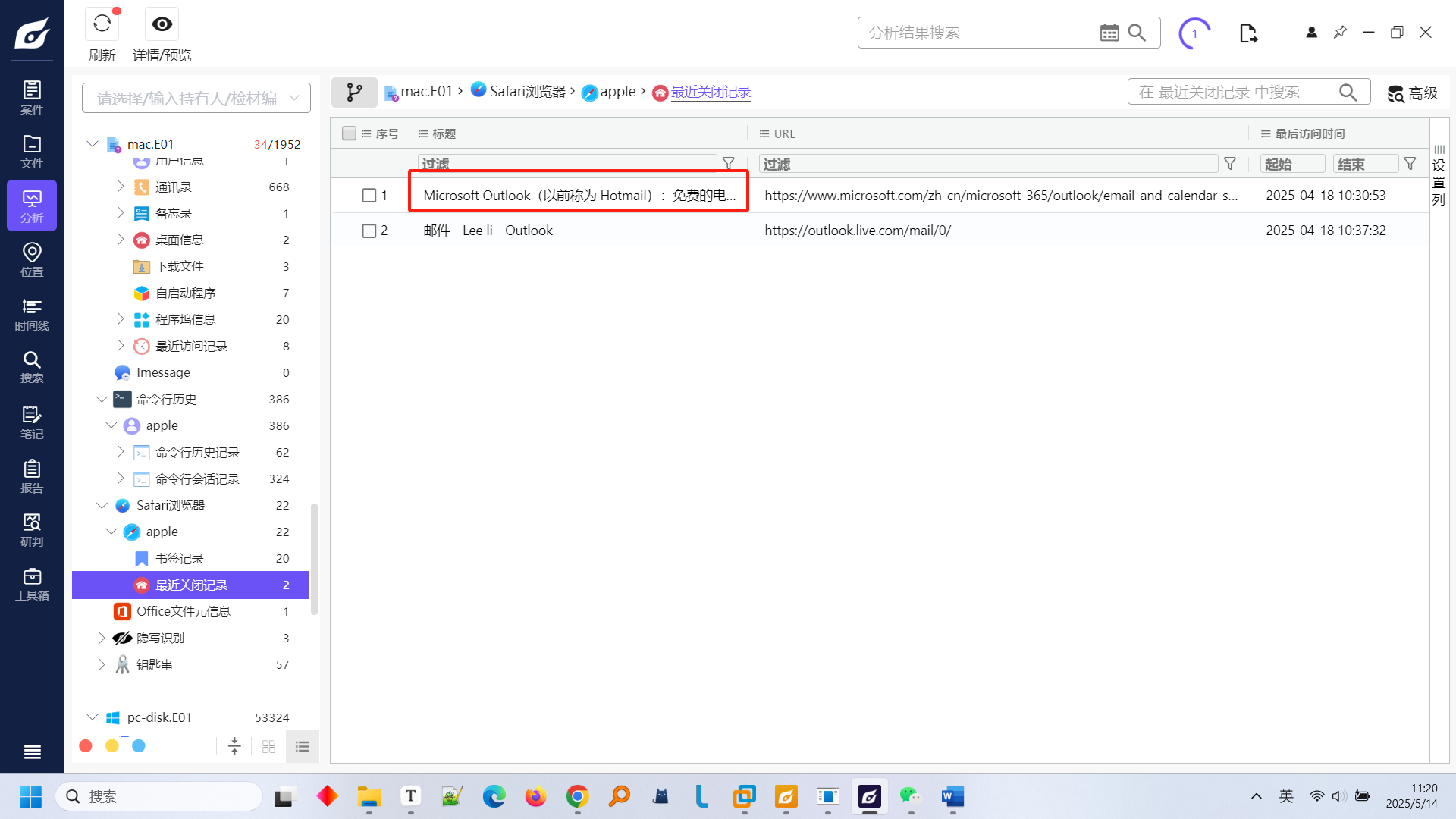This screenshot has width=1456, height=819.
Task: Collapse the mac.E01 tree node
Action: (x=93, y=143)
